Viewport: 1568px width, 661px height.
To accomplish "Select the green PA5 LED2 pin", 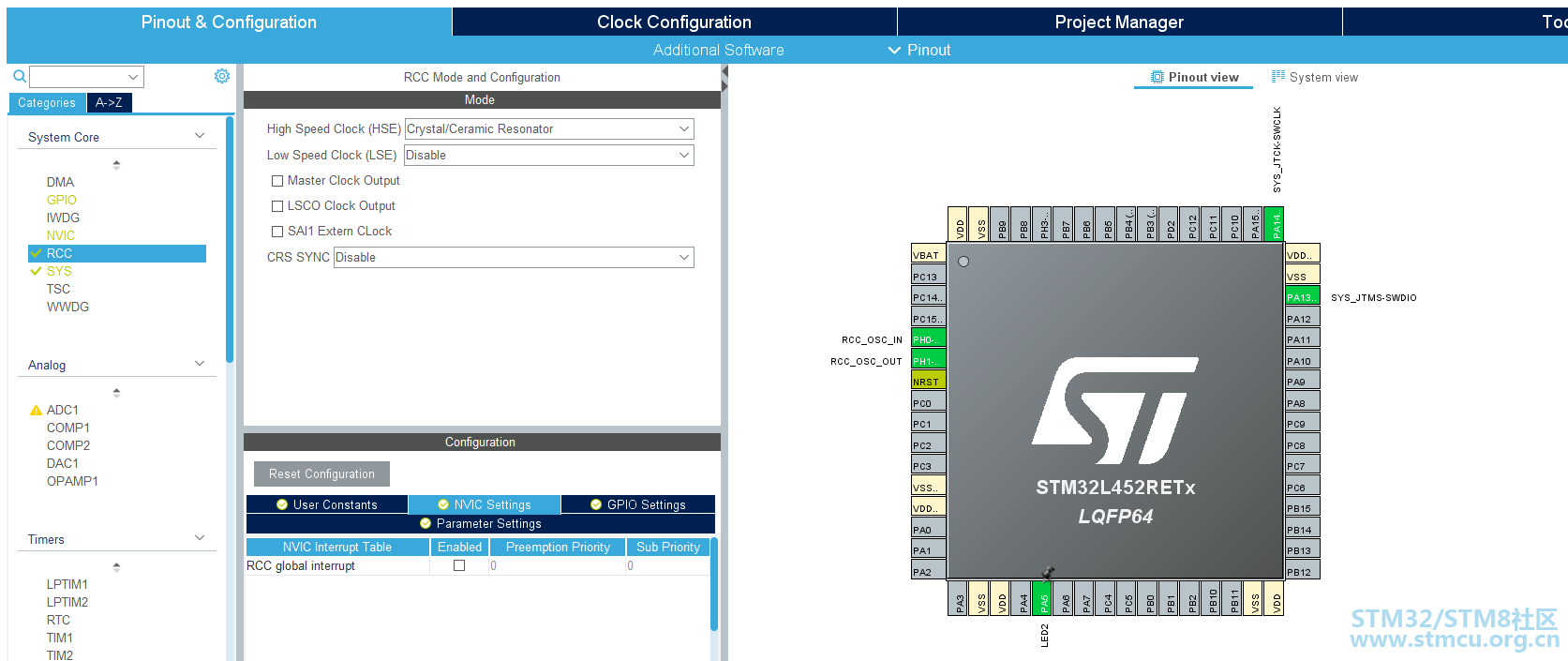I will tap(1044, 598).
